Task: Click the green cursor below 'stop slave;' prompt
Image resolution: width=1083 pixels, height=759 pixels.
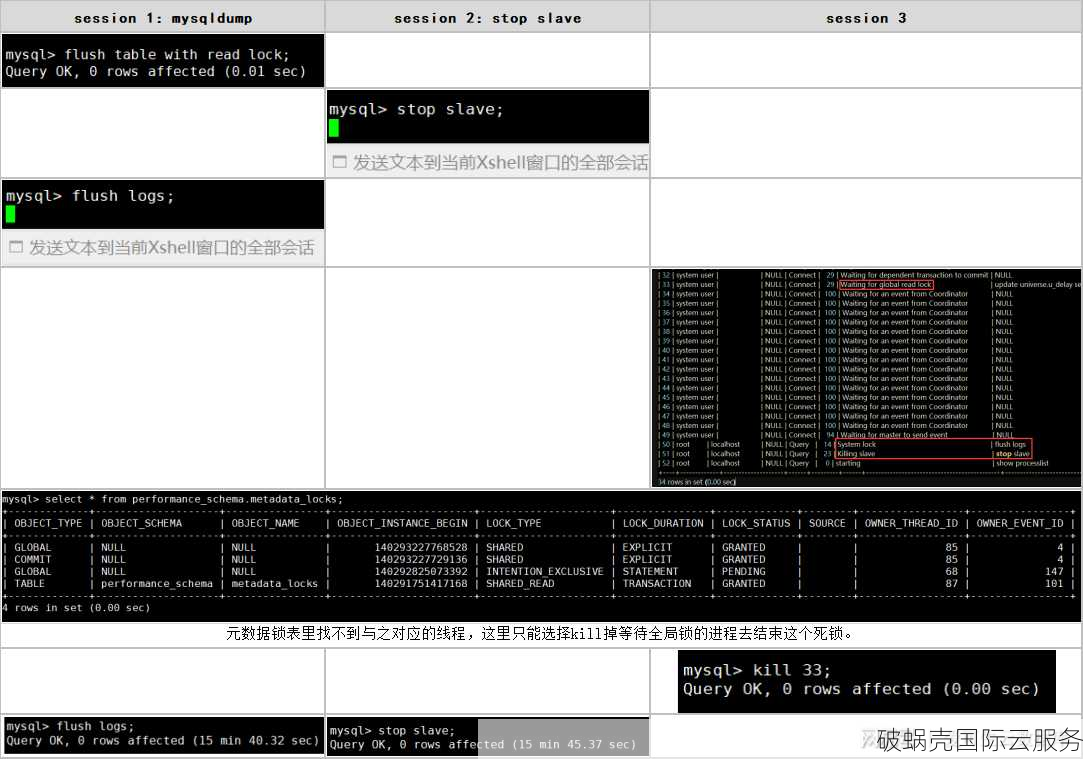Action: pos(334,128)
